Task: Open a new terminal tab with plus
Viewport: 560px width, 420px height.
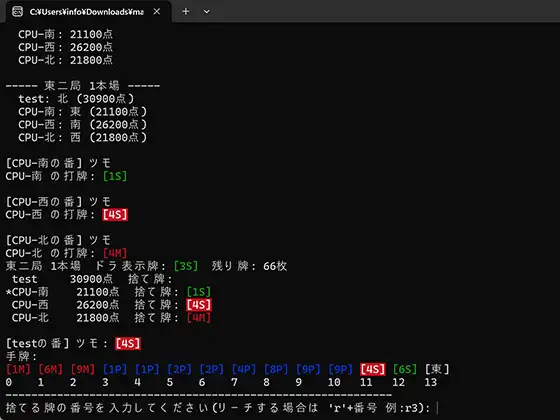Action: 185,11
